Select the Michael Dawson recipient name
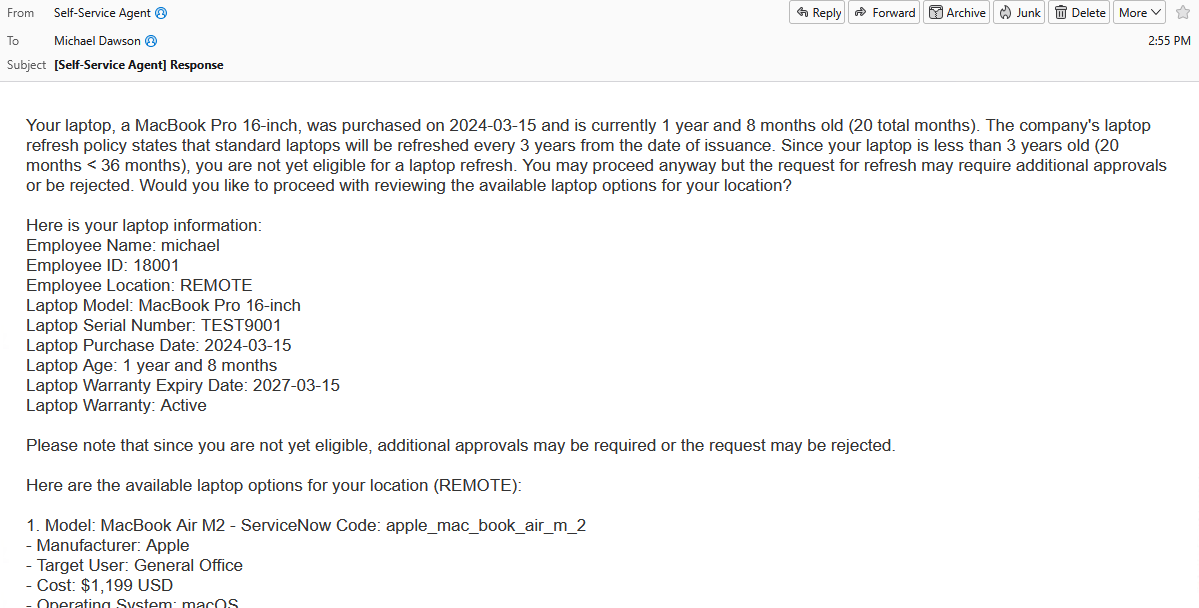 [x=97, y=40]
